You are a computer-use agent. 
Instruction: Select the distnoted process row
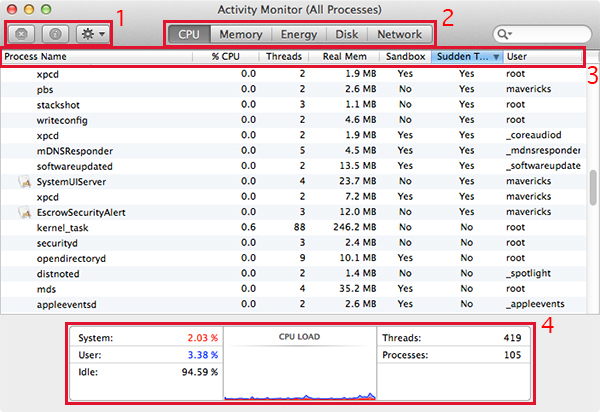point(293,274)
